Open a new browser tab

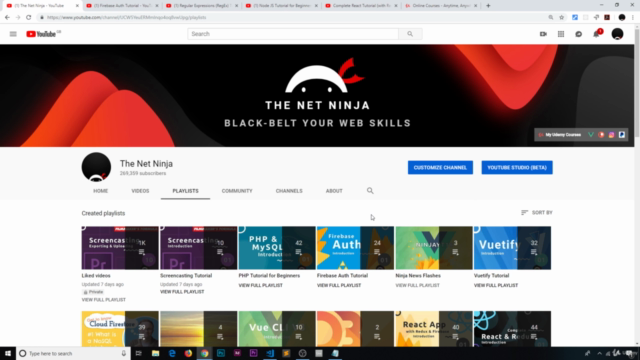[x=488, y=6]
